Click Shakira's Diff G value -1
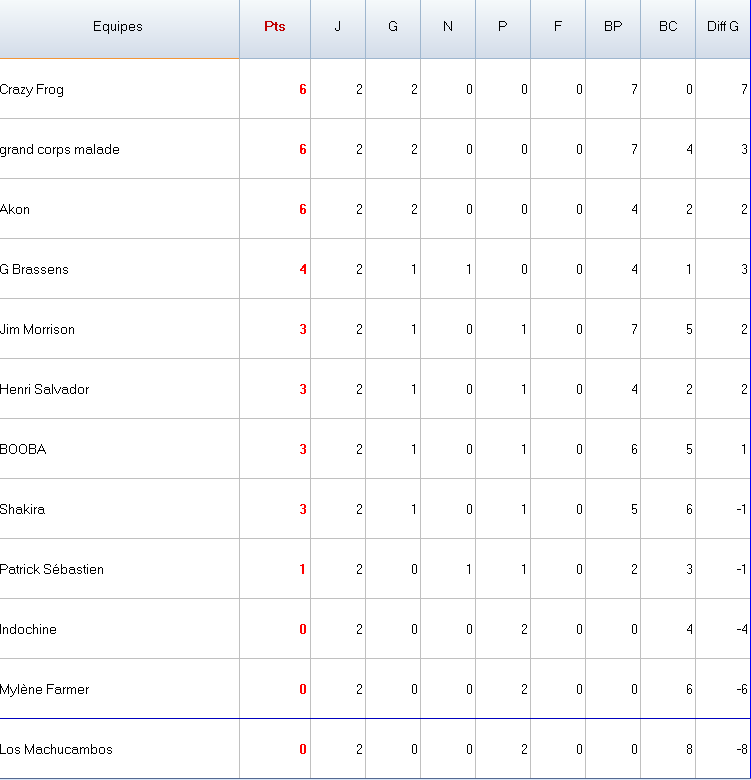Image resolution: width=751 pixels, height=780 pixels. (x=742, y=509)
